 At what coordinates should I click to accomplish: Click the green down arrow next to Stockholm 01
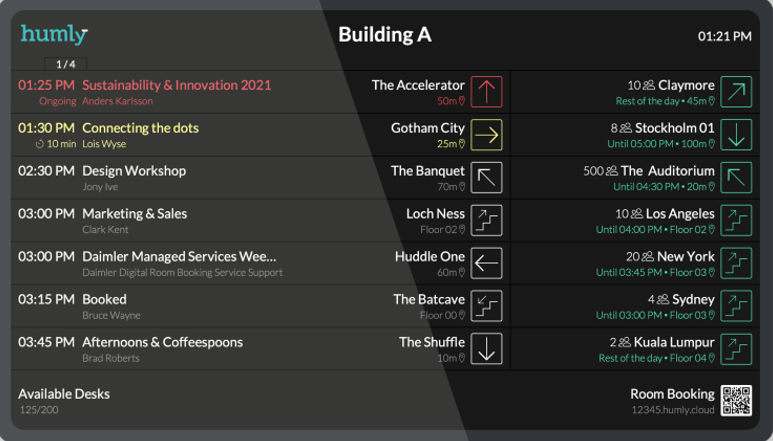736,135
